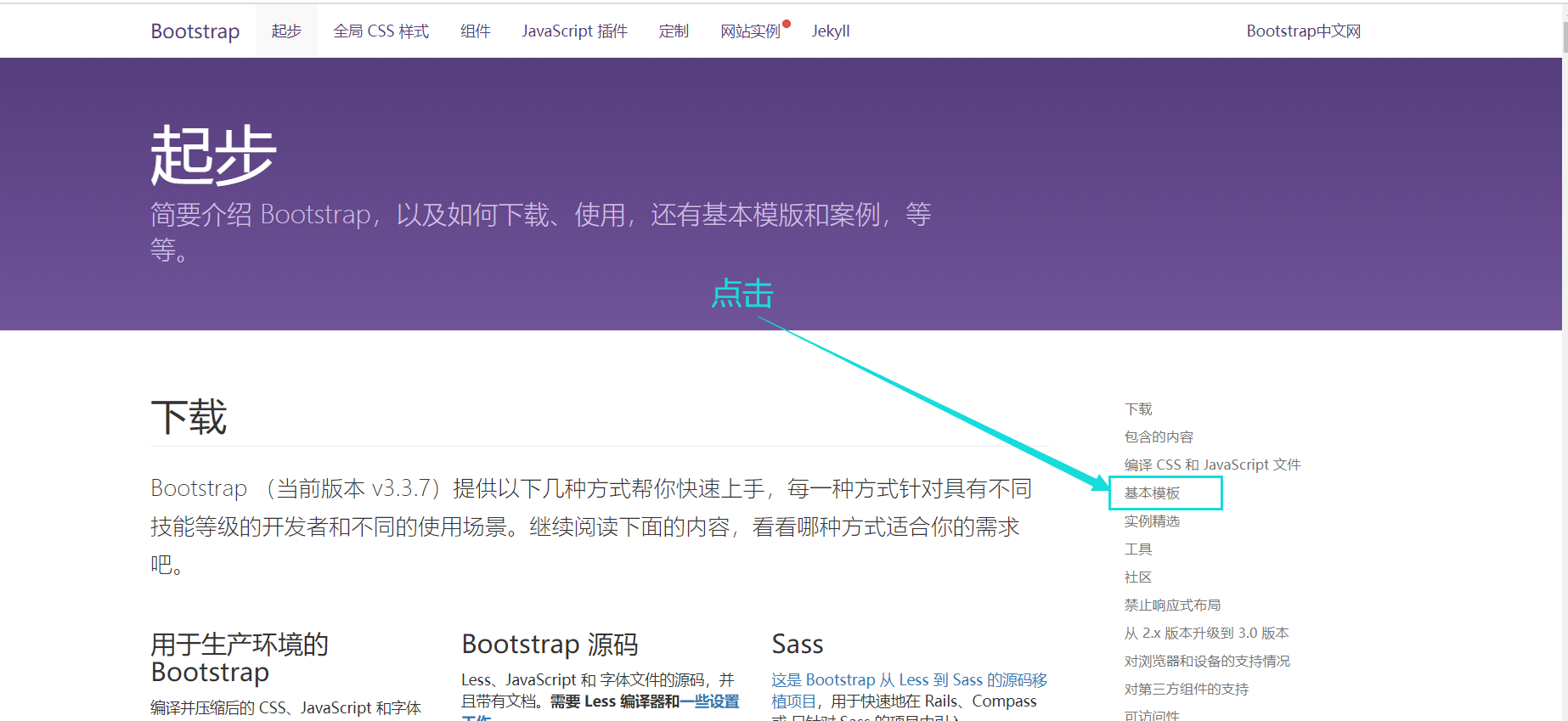
Task: Open the 社区 sidebar link
Action: (x=1138, y=577)
